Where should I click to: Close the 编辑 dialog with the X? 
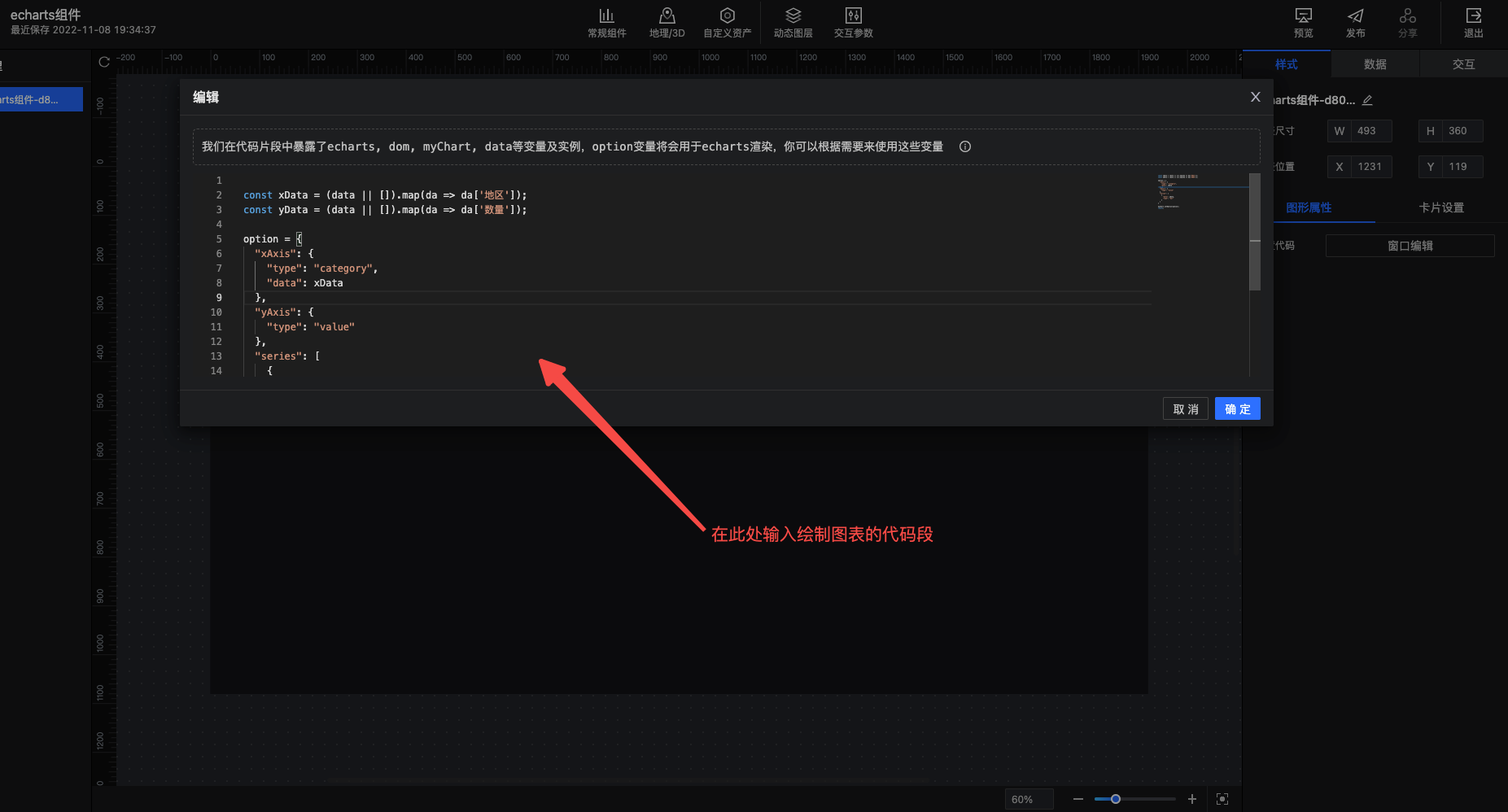coord(1255,97)
